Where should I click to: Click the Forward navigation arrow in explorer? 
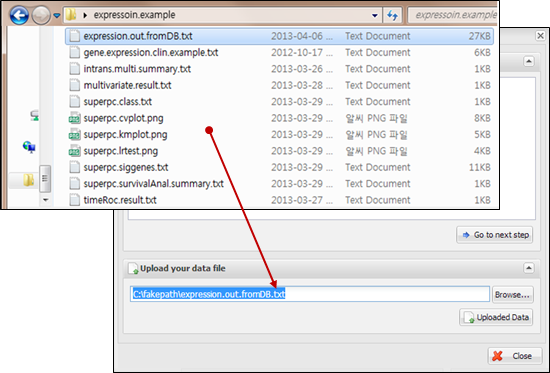point(41,15)
